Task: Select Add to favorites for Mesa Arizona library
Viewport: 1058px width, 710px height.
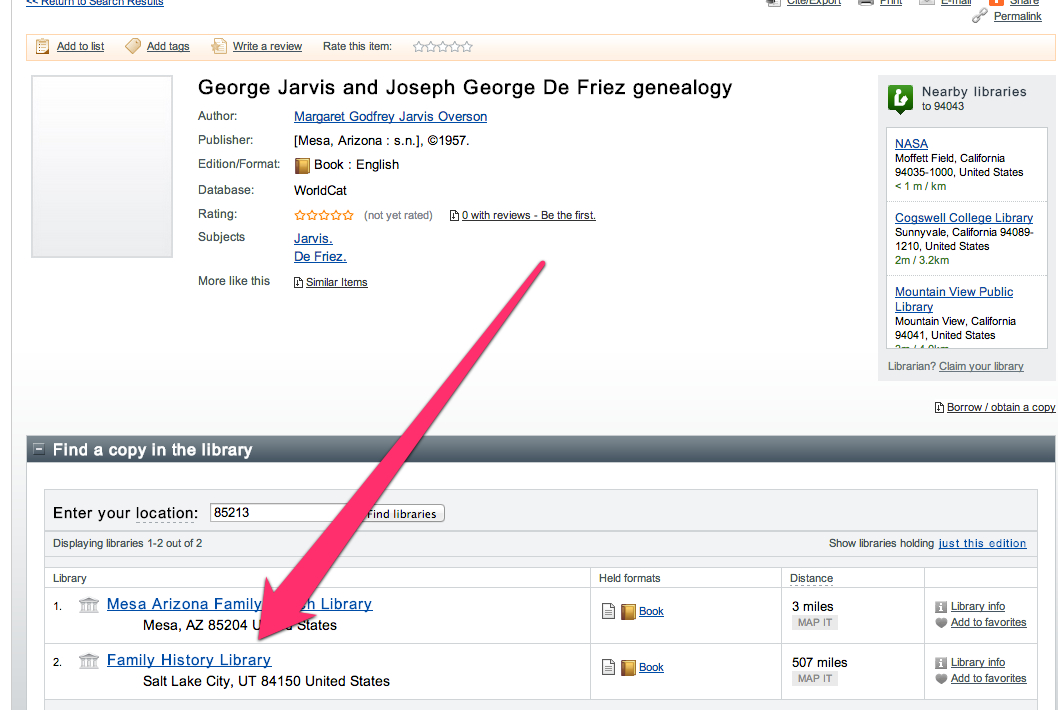Action: click(988, 622)
